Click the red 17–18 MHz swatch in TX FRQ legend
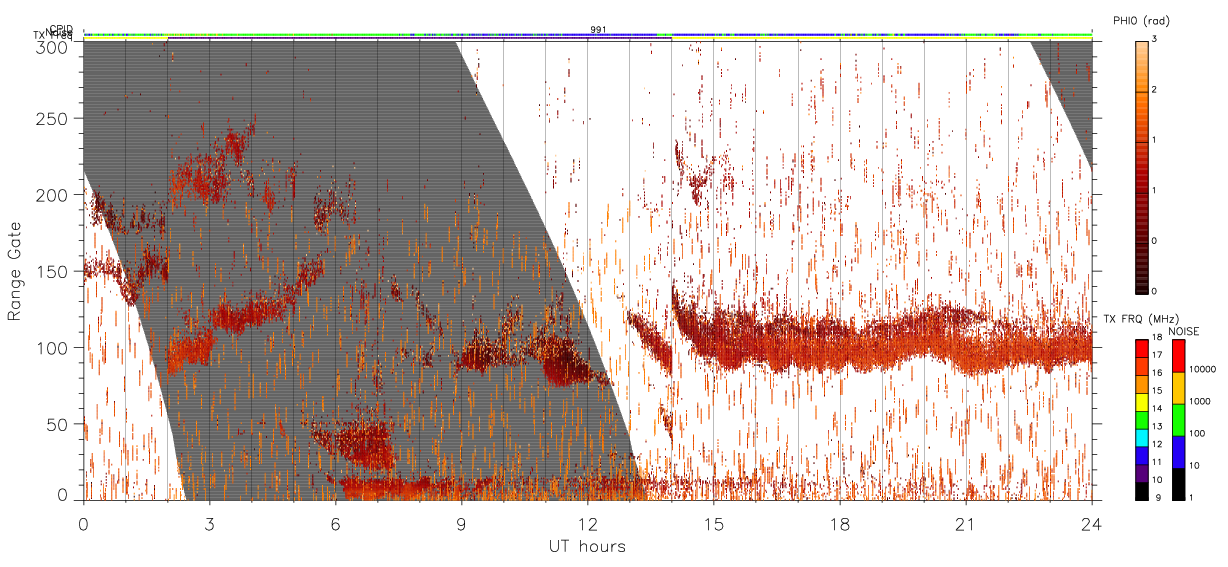The image size is (1228, 567). click(x=1142, y=348)
